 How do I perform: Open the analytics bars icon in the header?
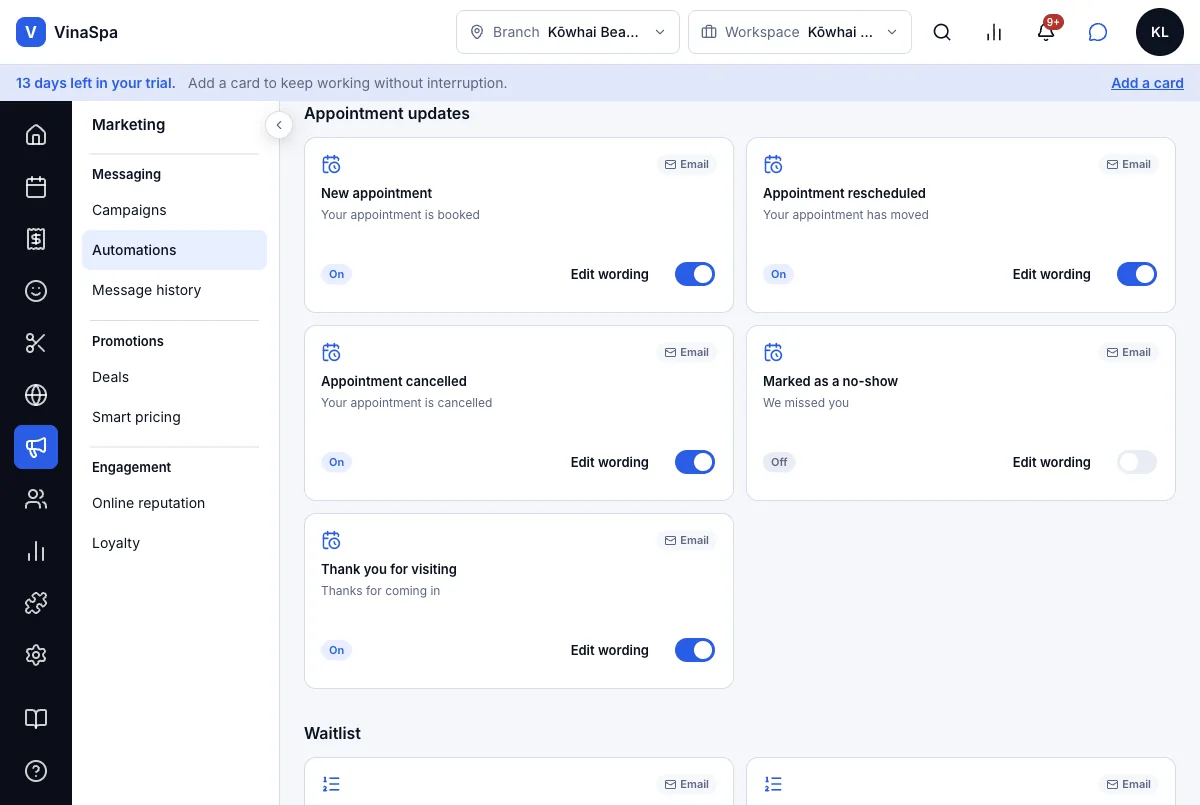click(x=994, y=32)
